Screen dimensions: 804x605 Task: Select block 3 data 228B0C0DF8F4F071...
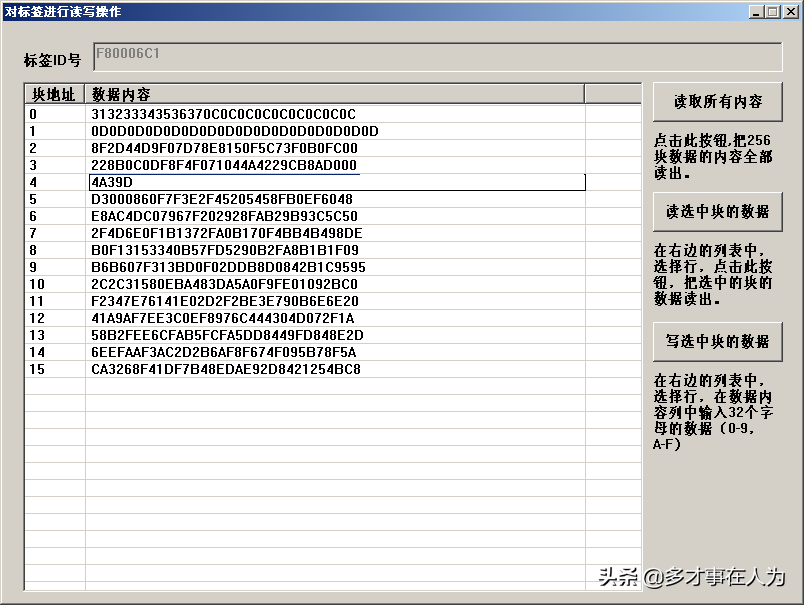point(224,165)
